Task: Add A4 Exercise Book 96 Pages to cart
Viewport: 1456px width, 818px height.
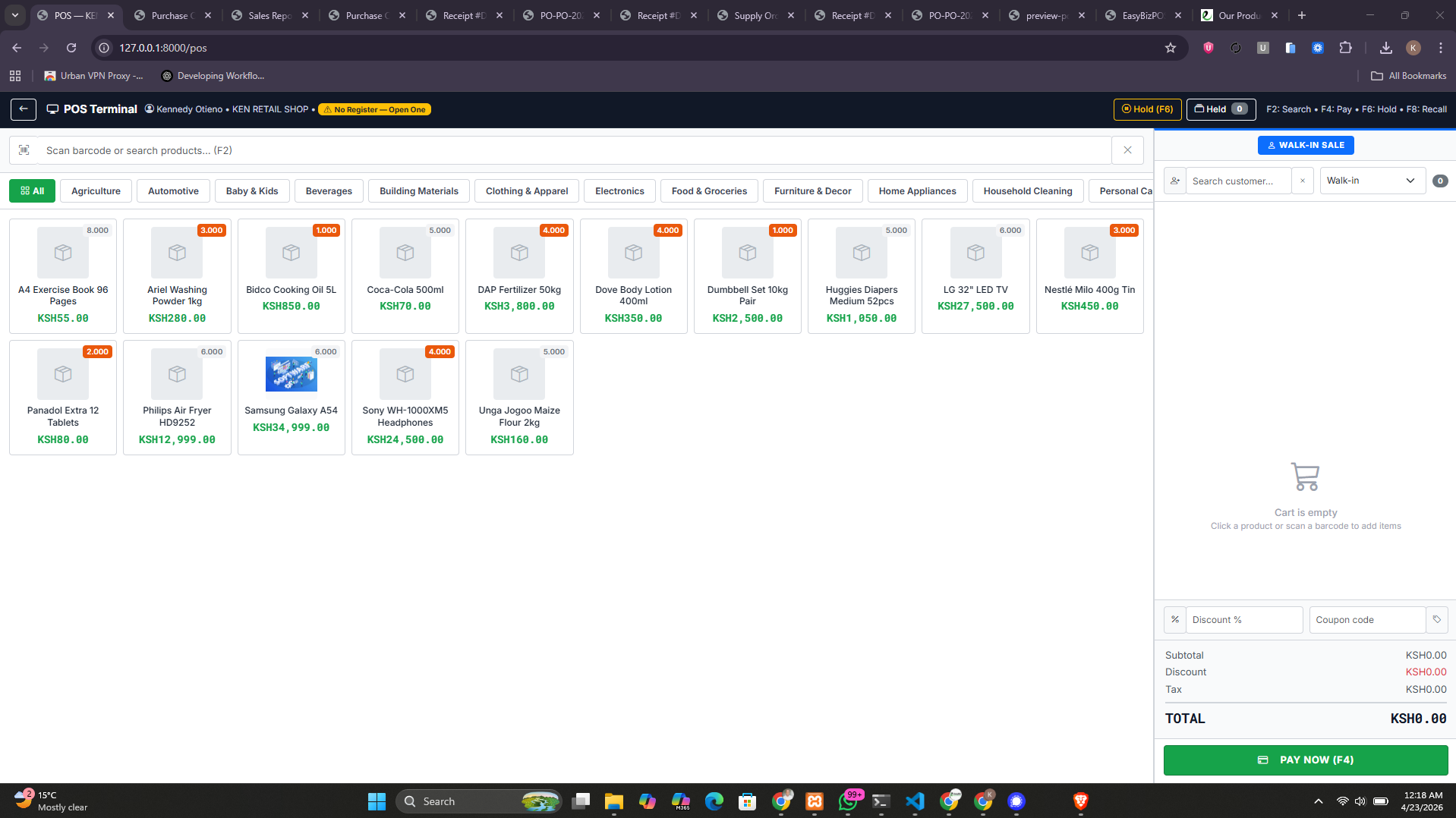Action: 63,276
